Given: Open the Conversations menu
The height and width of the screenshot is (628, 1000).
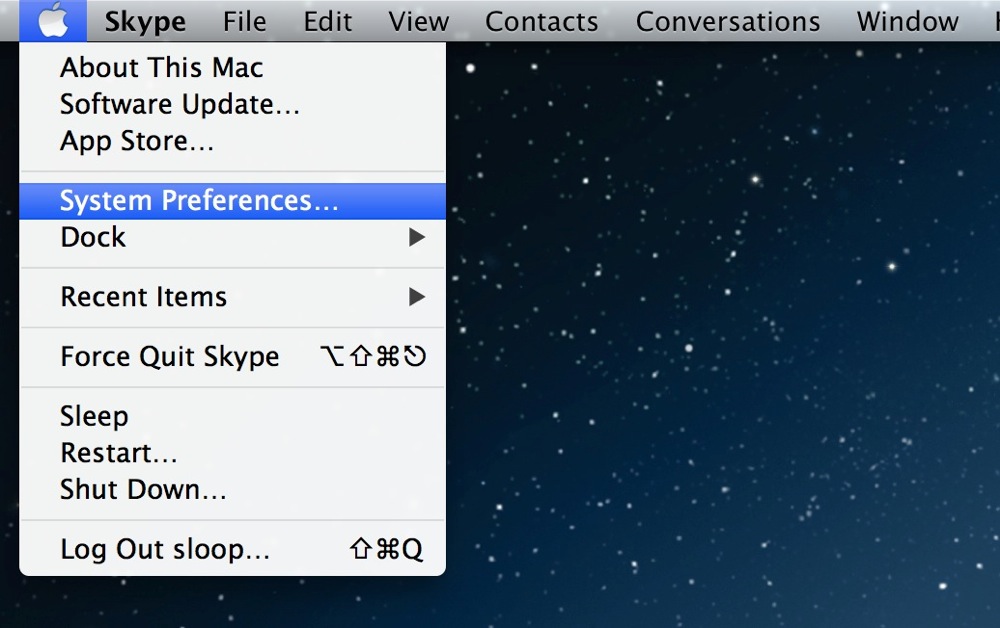Looking at the screenshot, I should [x=728, y=22].
